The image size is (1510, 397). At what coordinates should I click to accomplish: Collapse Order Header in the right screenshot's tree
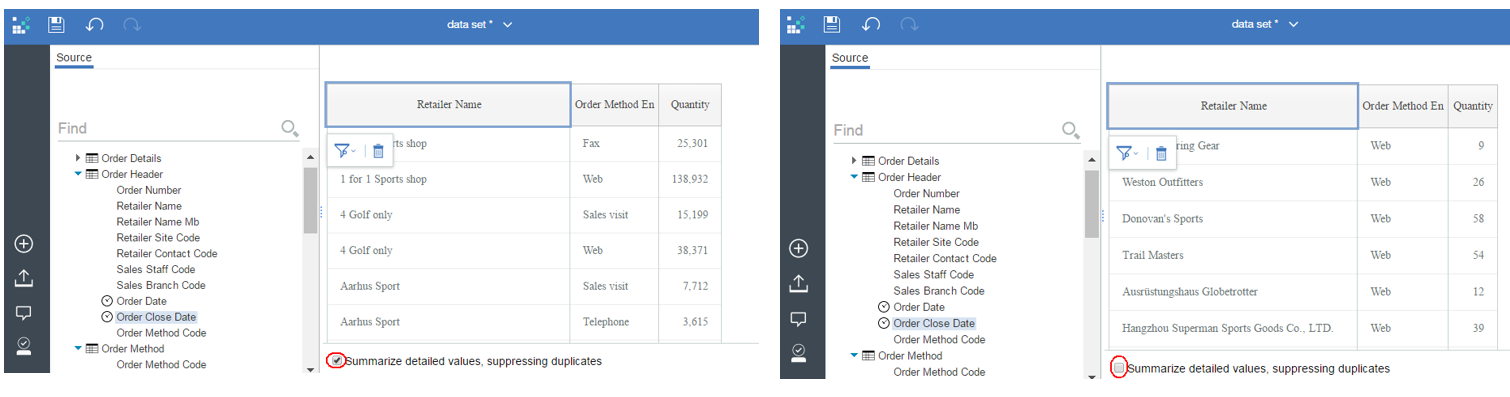click(854, 177)
